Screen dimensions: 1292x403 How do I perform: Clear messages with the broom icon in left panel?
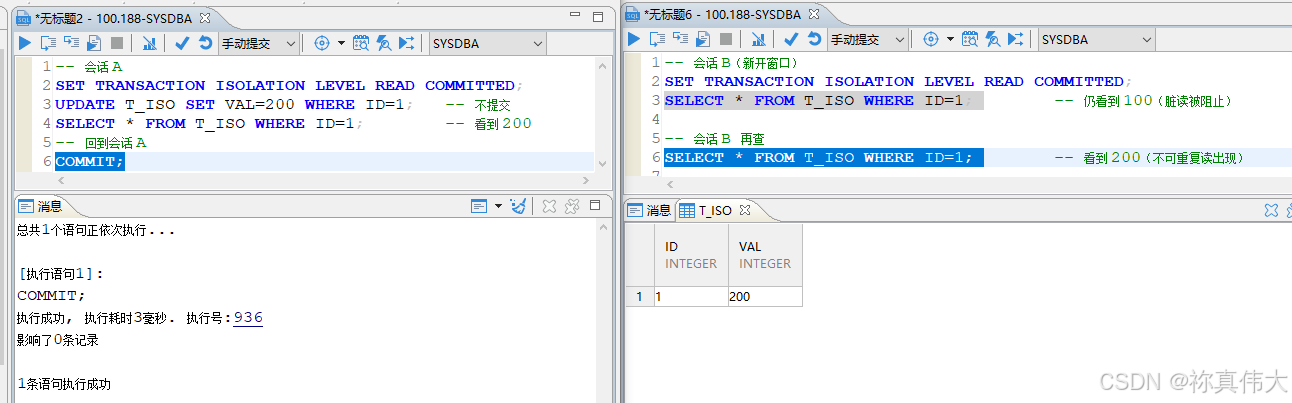point(518,206)
